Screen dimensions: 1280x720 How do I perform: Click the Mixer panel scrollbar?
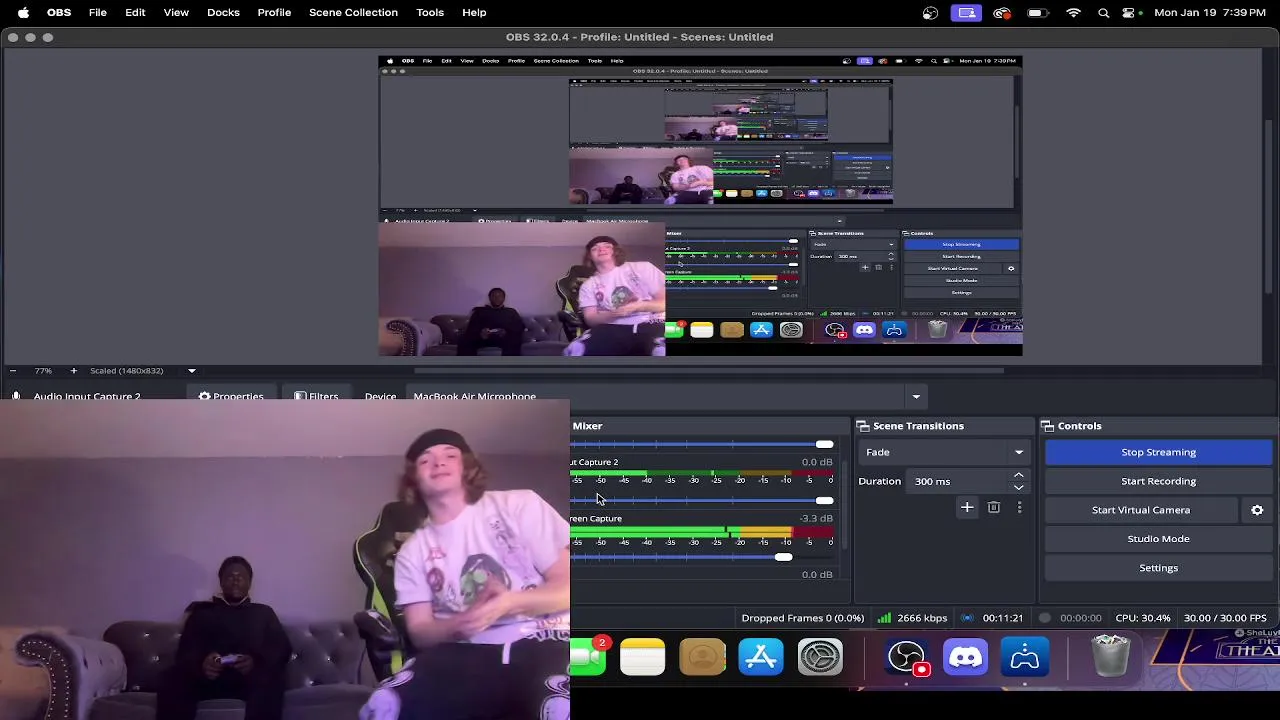point(845,505)
